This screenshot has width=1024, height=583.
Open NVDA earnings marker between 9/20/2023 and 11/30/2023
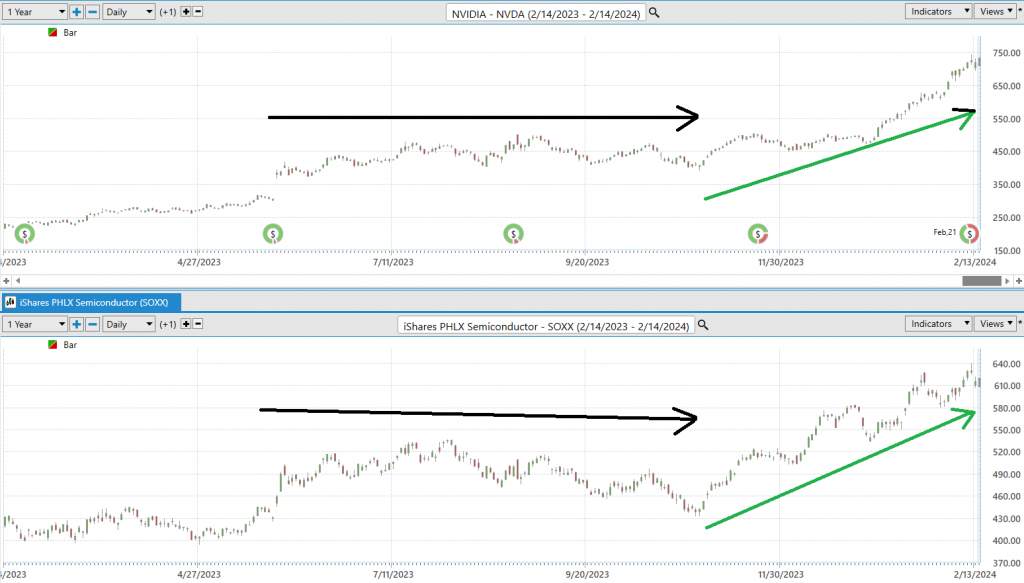(758, 233)
